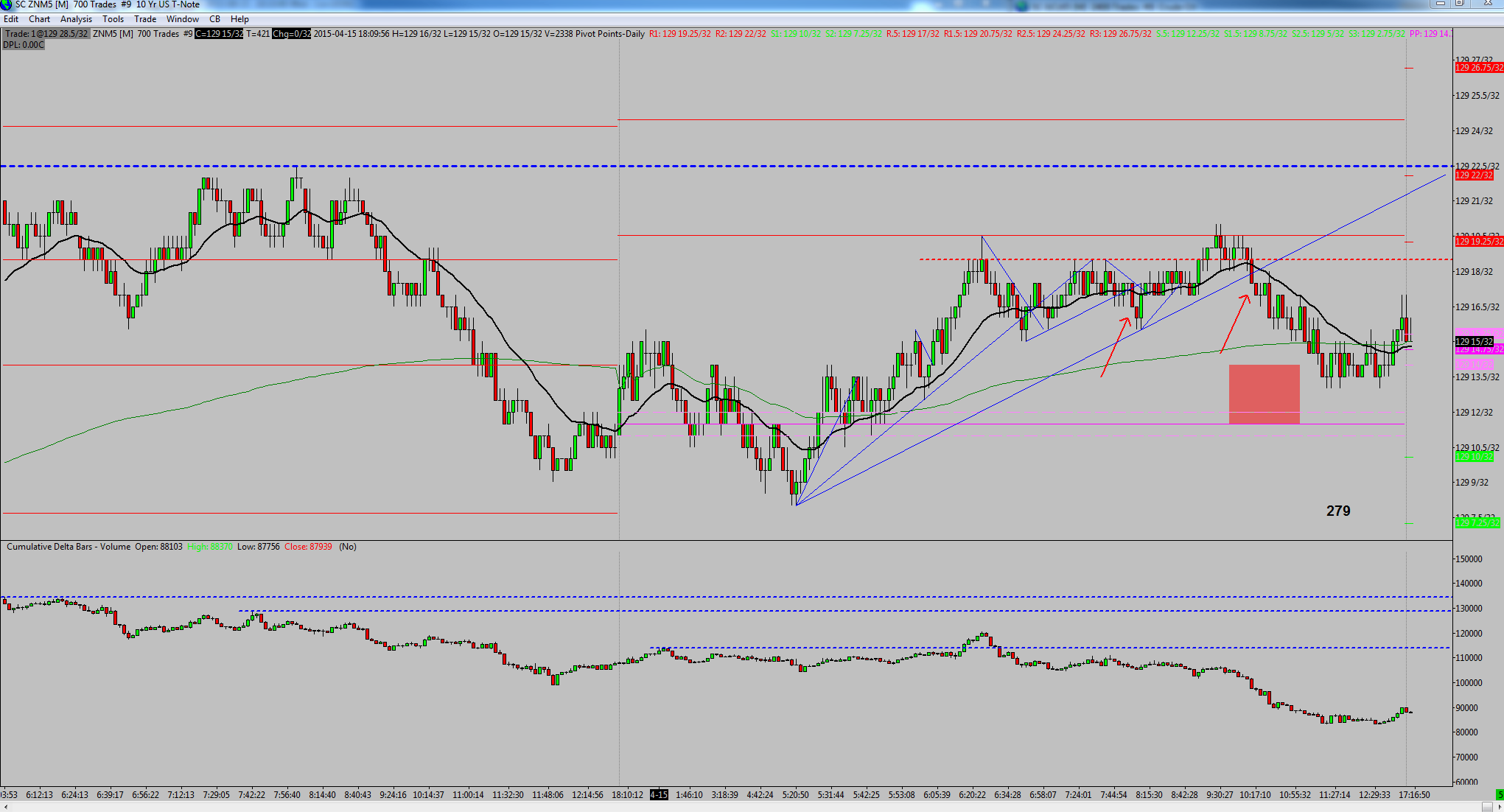This screenshot has width=1504, height=812.
Task: Click the 'Chg=0/32' change value
Action: click(292, 34)
